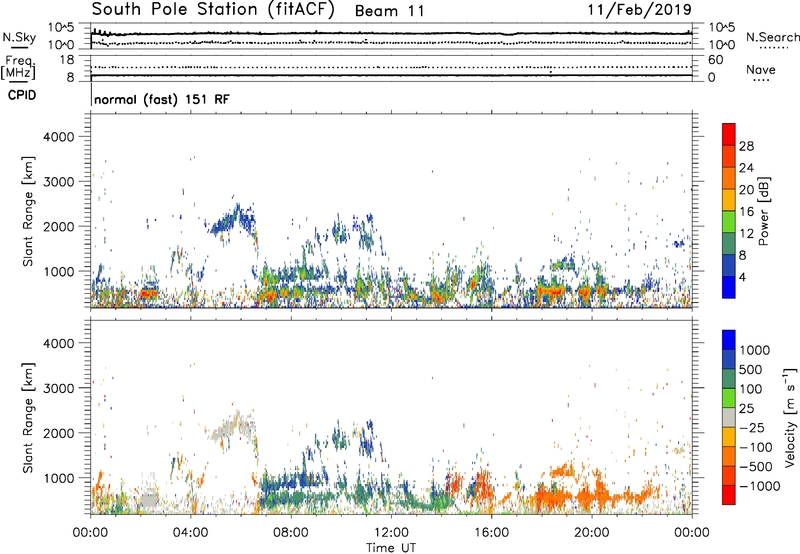The image size is (800, 554).
Task: Pick the light green 12–16 dB colorbar segment
Action: point(729,222)
